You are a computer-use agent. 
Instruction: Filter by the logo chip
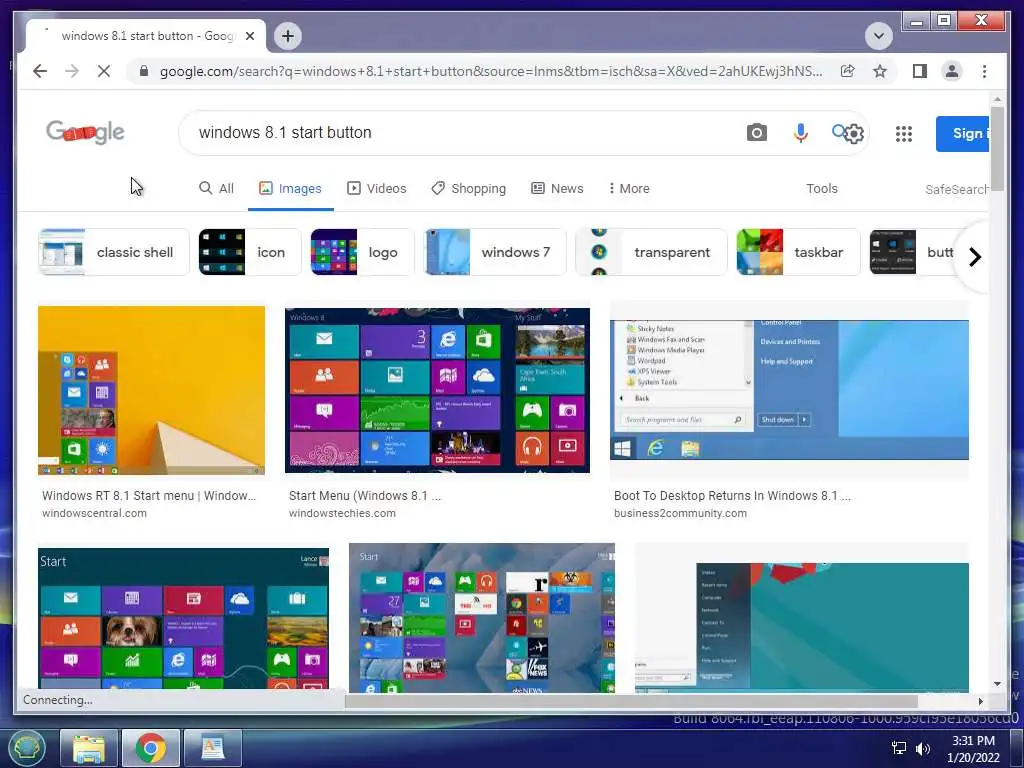pos(362,252)
